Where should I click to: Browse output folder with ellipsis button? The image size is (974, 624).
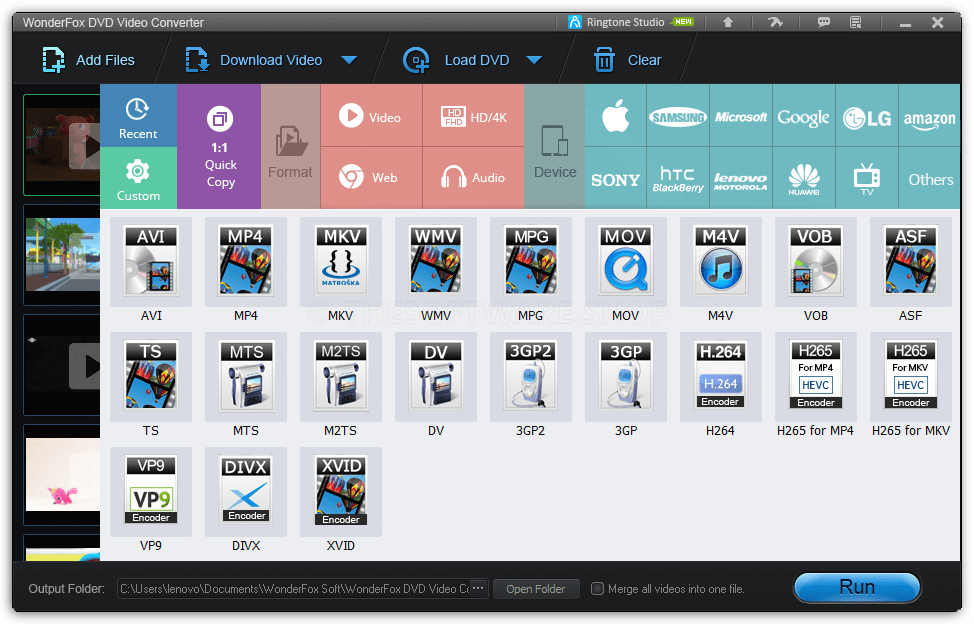coord(478,587)
